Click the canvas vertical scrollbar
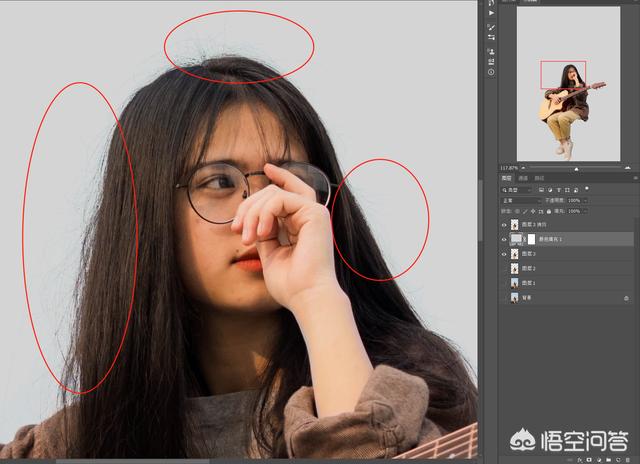Screen dimensions: 640x464 481,210
